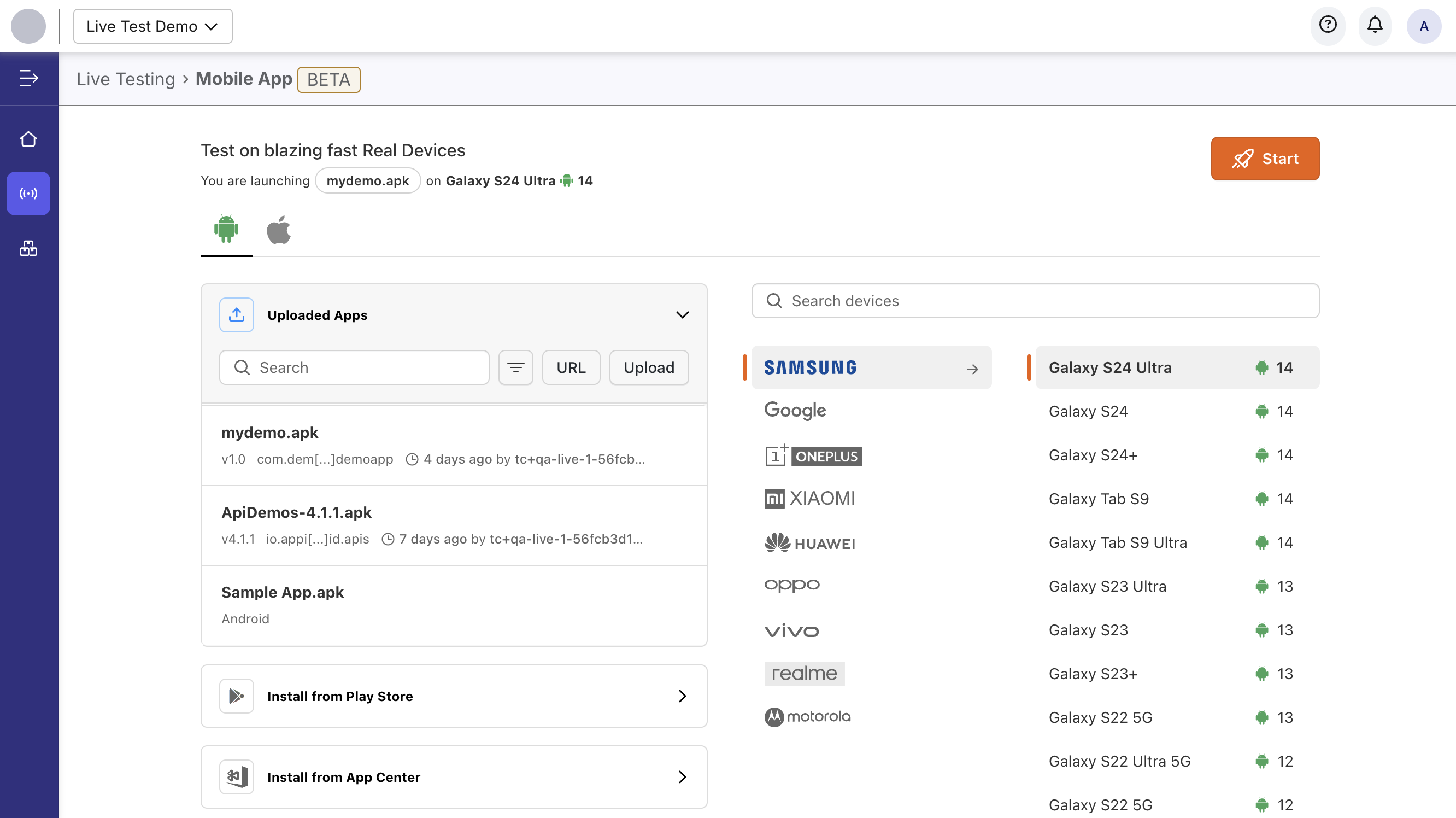1456x818 pixels.
Task: Click Android icon beside Galaxy S23 Ultra row
Action: tap(1261, 587)
